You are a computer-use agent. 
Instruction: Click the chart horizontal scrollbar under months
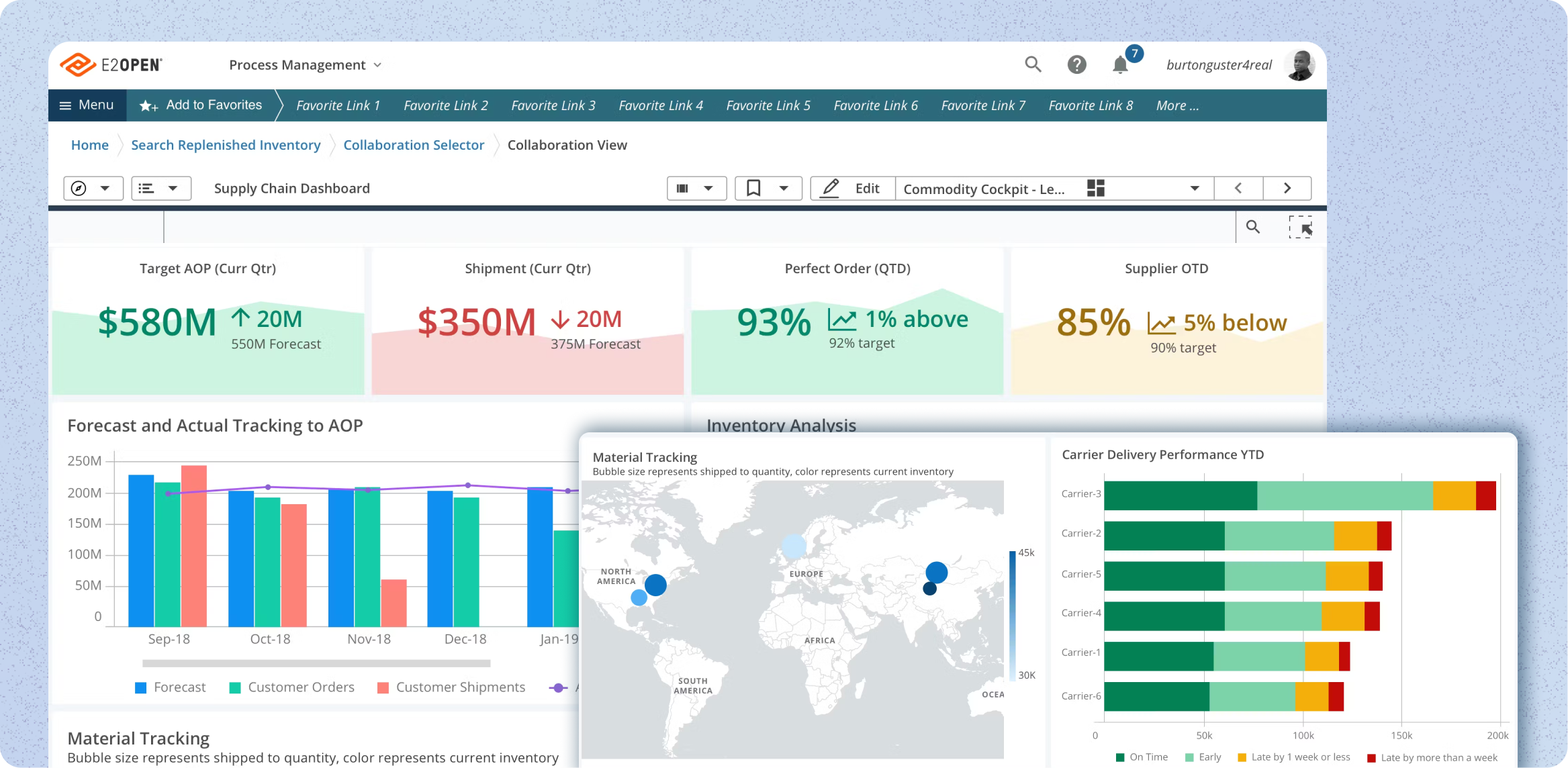[x=316, y=663]
